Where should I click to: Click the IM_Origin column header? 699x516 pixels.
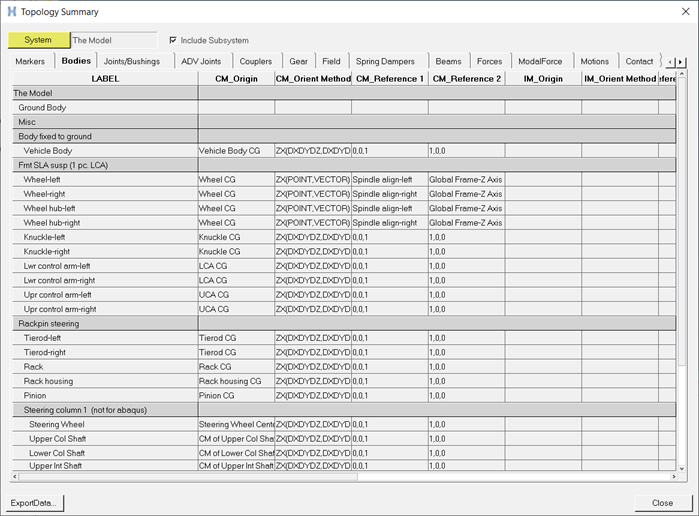[543, 79]
